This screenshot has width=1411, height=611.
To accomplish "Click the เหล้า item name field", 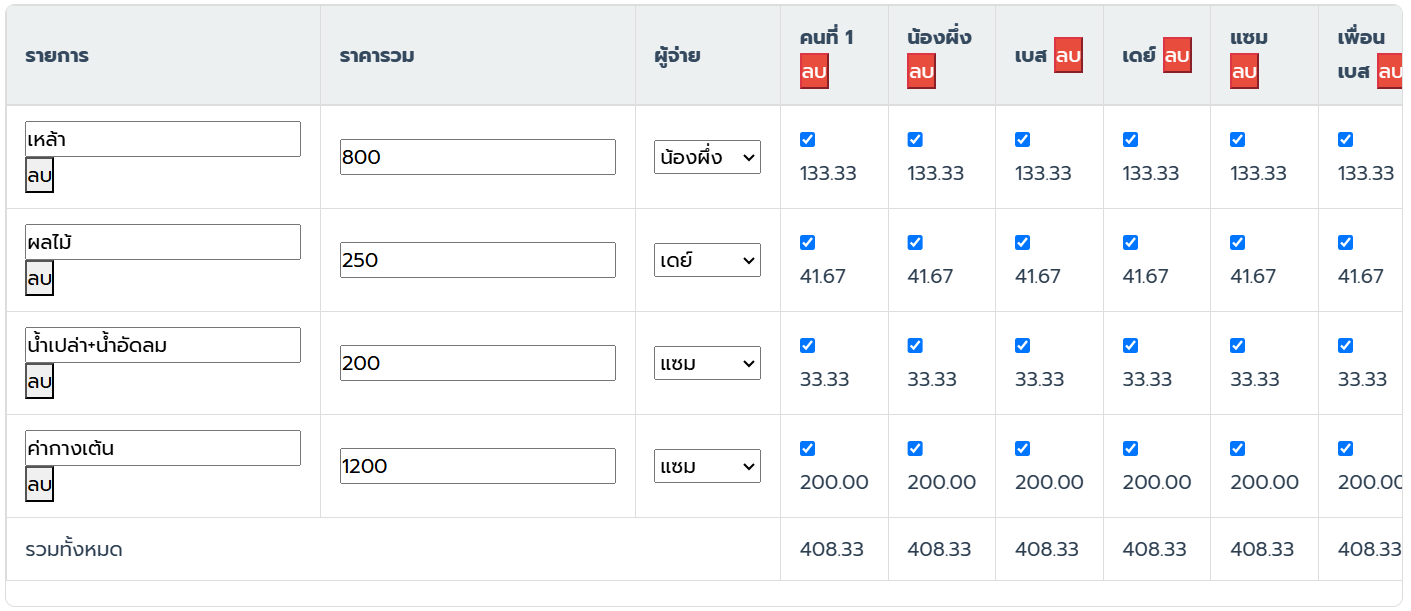I will pyautogui.click(x=163, y=139).
